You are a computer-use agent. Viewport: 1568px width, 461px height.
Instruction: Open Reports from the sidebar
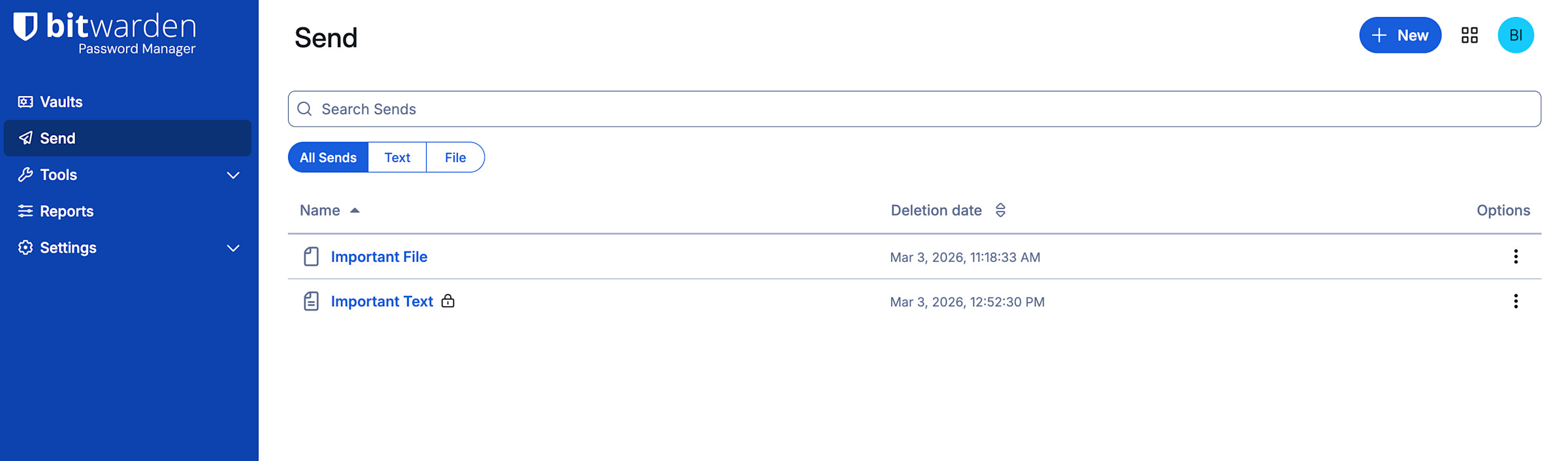coord(66,212)
